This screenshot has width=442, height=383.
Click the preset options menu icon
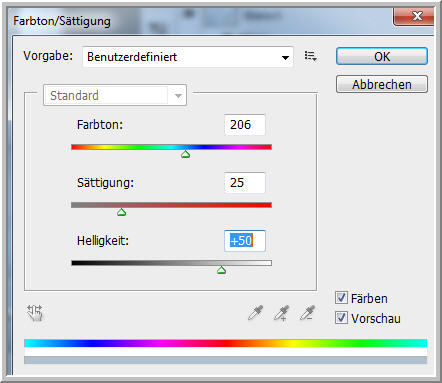click(310, 56)
